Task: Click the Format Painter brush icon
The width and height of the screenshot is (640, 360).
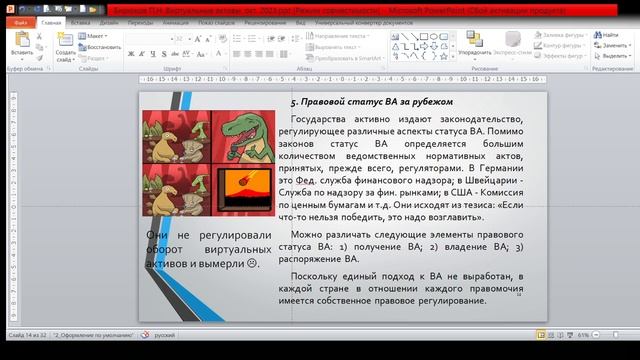Action: coord(39,58)
